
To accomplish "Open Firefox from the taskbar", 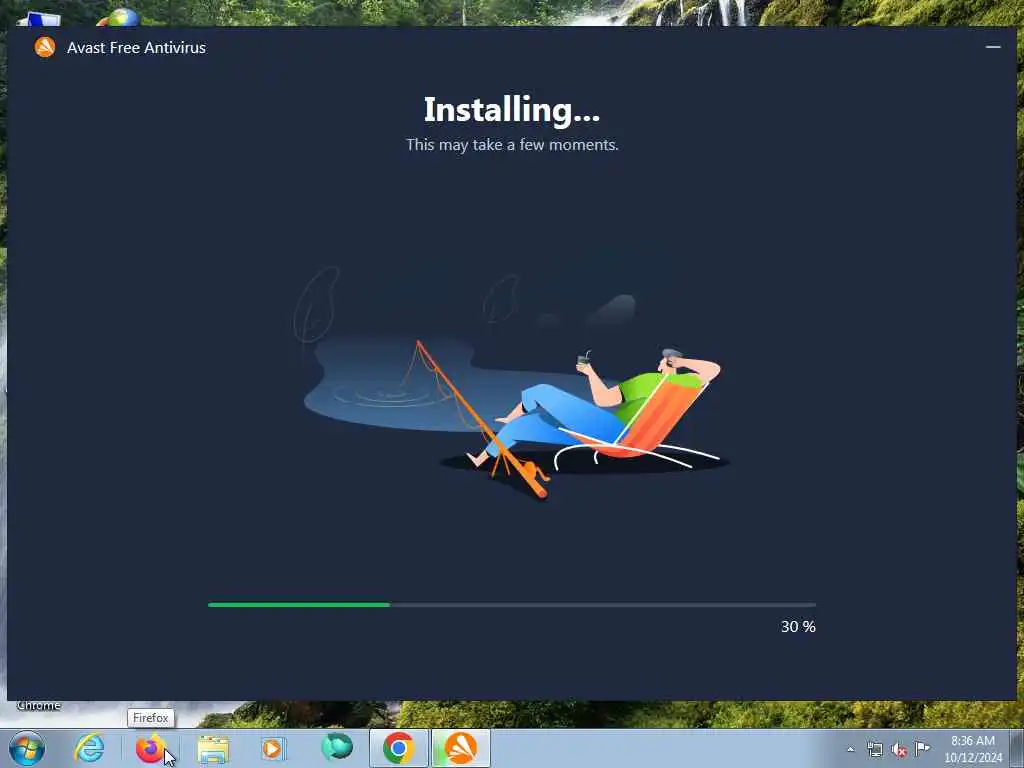I will point(150,748).
